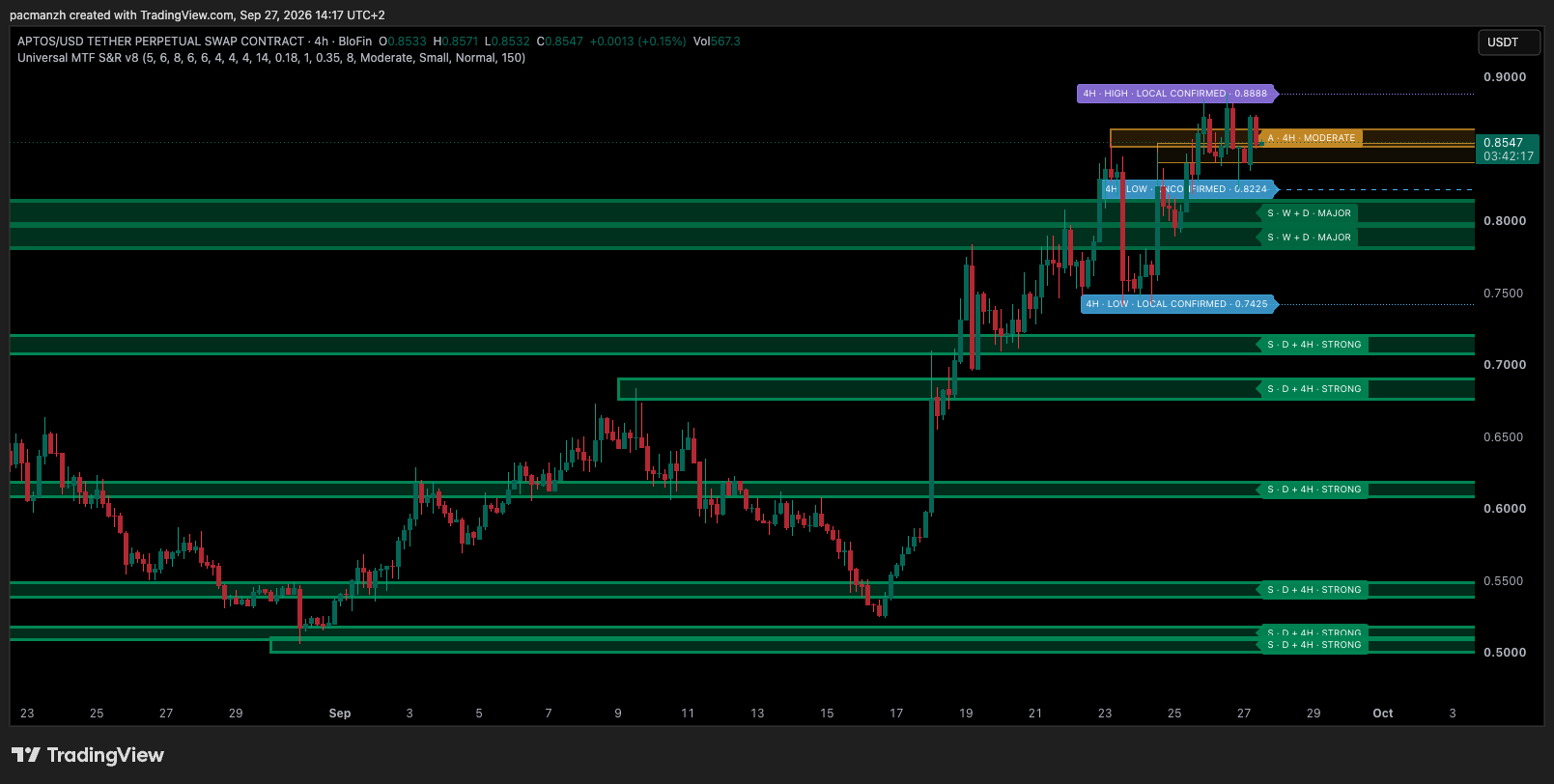Click the 4H HIGH LOCAL CONFIRMED 0.8888 label
This screenshot has height=784, width=1554.
click(x=1175, y=94)
